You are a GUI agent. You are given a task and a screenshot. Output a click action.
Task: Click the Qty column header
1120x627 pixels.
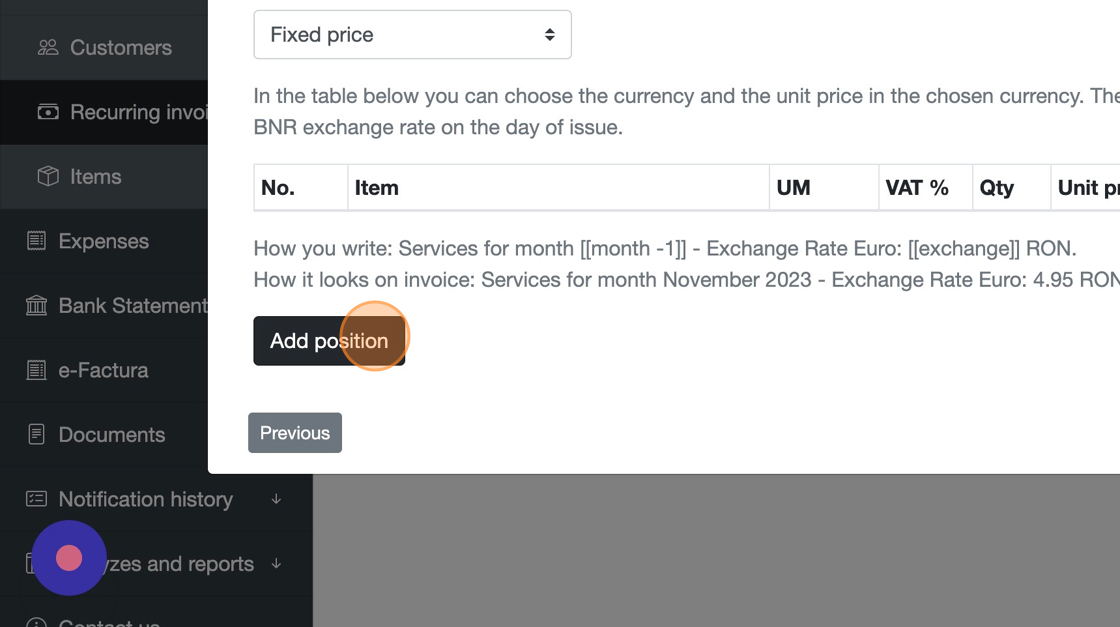(997, 188)
